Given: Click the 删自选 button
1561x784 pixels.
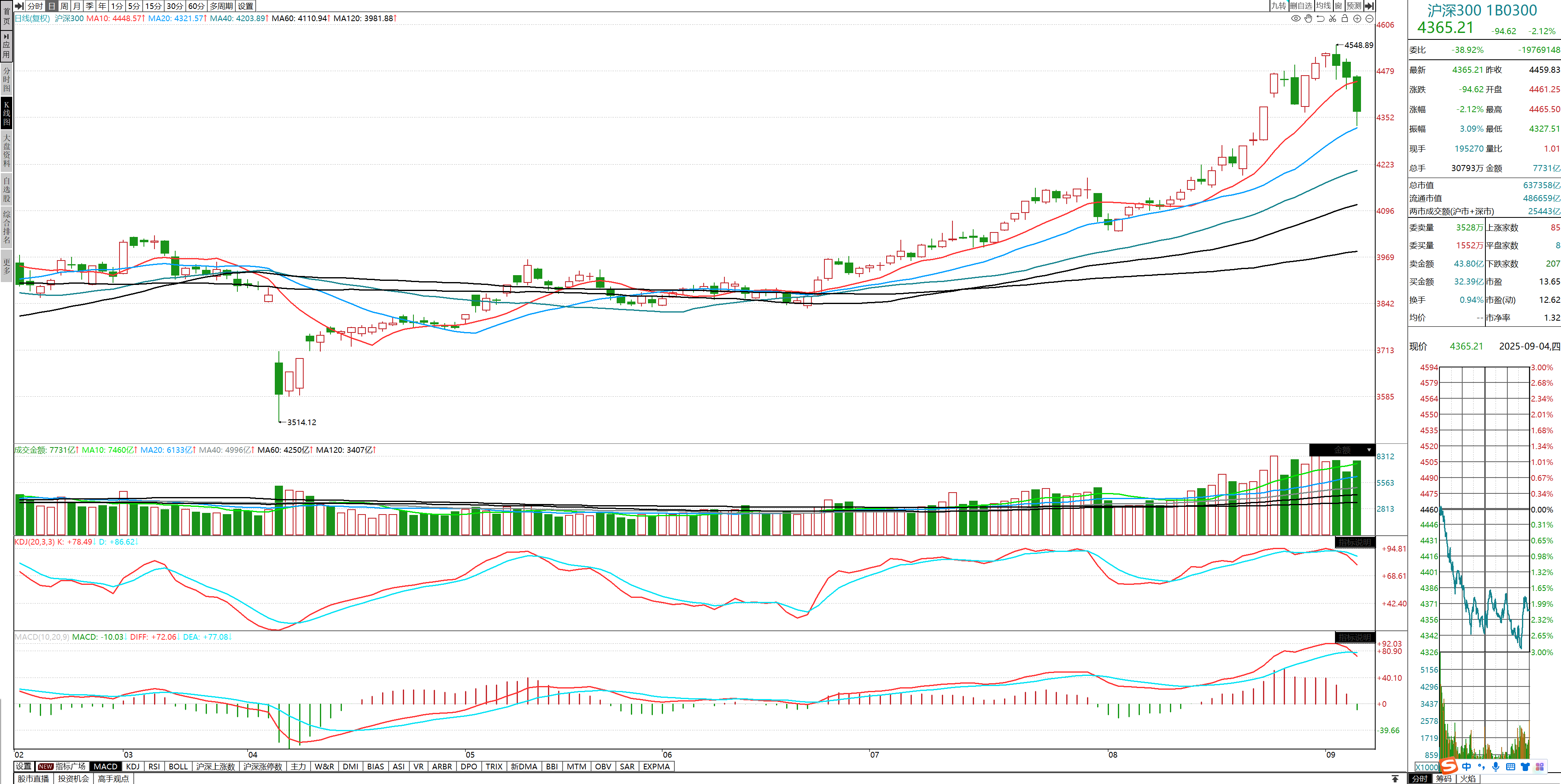Looking at the screenshot, I should click(x=1301, y=5).
